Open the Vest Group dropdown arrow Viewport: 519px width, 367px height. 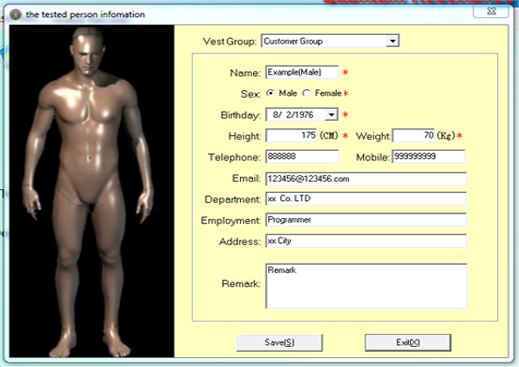pos(393,41)
